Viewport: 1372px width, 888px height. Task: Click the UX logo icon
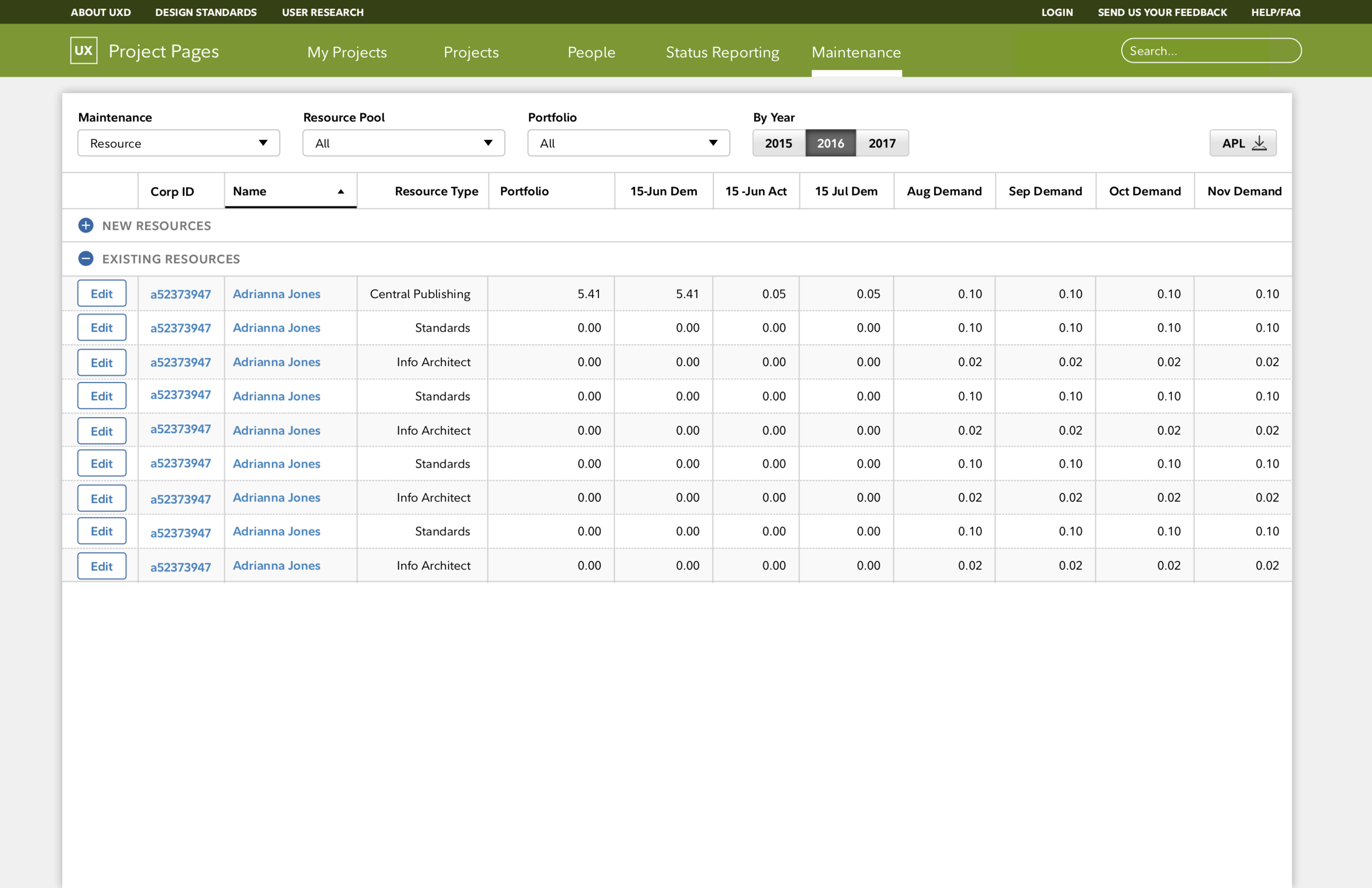coord(83,50)
